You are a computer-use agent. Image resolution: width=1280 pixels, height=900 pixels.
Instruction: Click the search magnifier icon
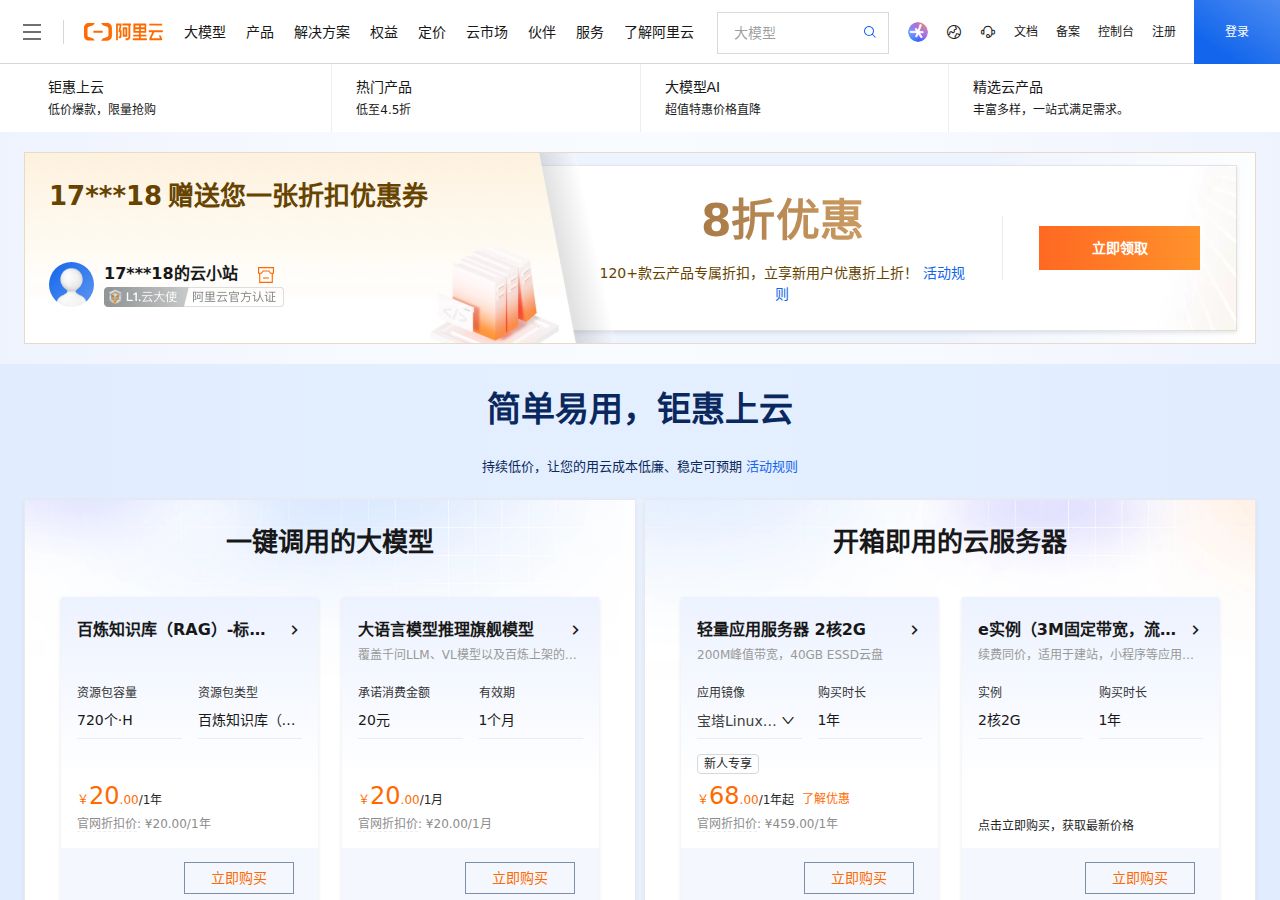(870, 32)
